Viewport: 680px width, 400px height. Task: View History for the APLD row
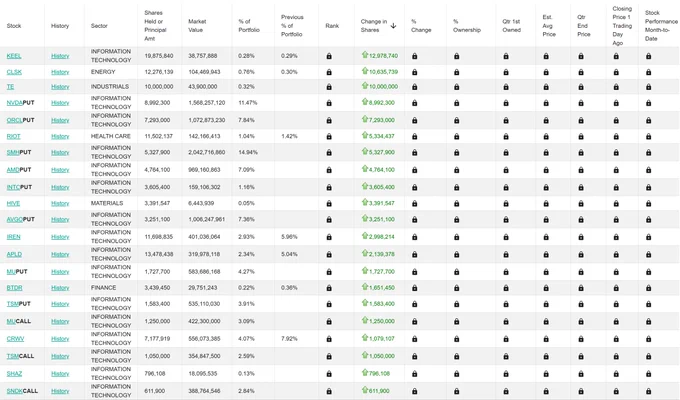point(60,254)
